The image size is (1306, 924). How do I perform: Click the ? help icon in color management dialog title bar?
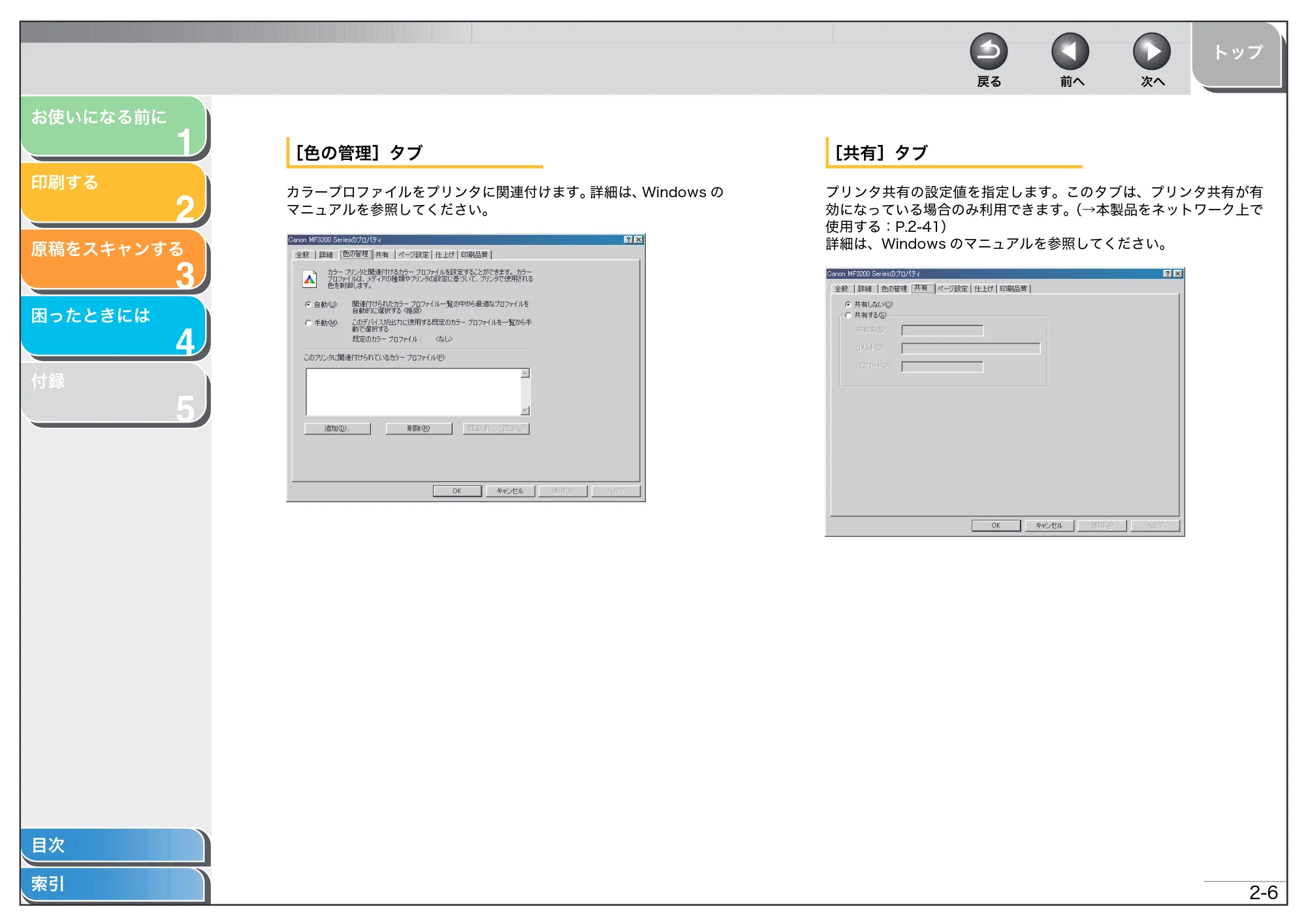tap(628, 240)
